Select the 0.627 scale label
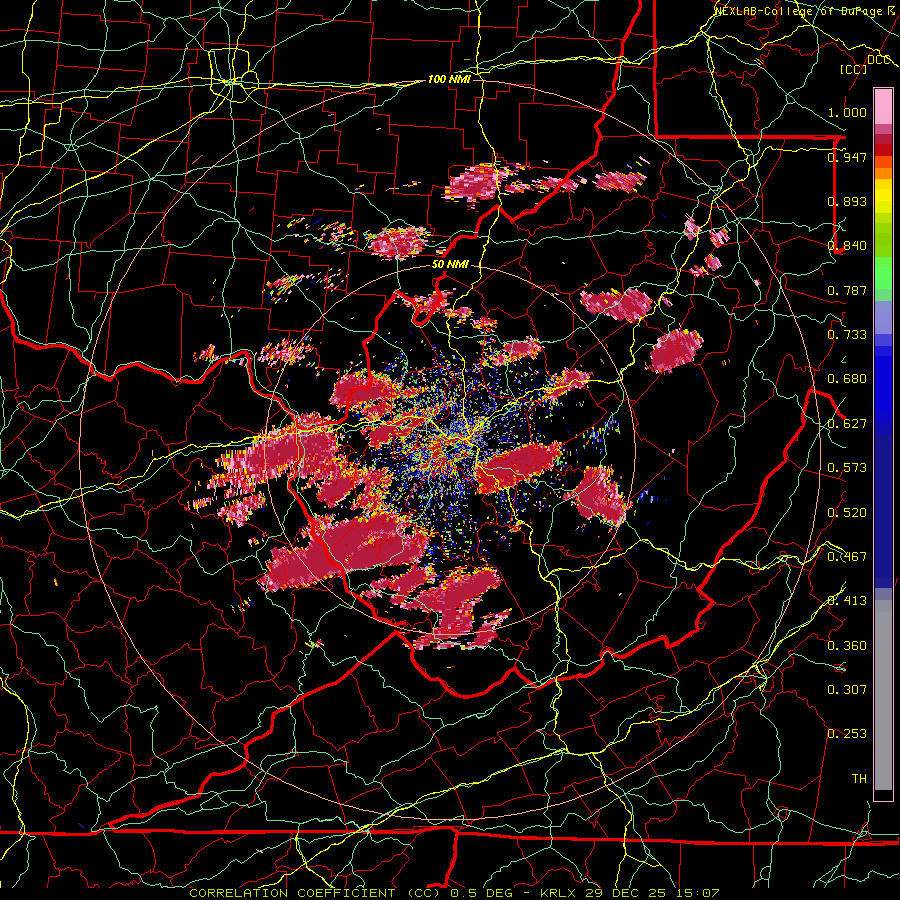The image size is (900, 900). tap(847, 424)
